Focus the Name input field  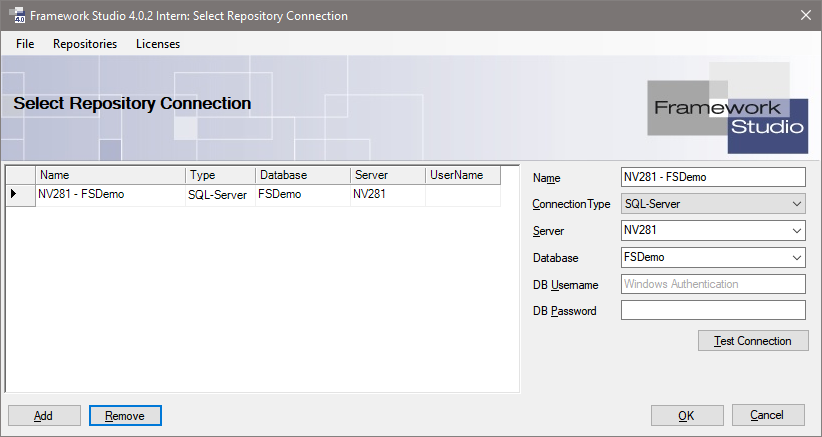tap(713, 177)
